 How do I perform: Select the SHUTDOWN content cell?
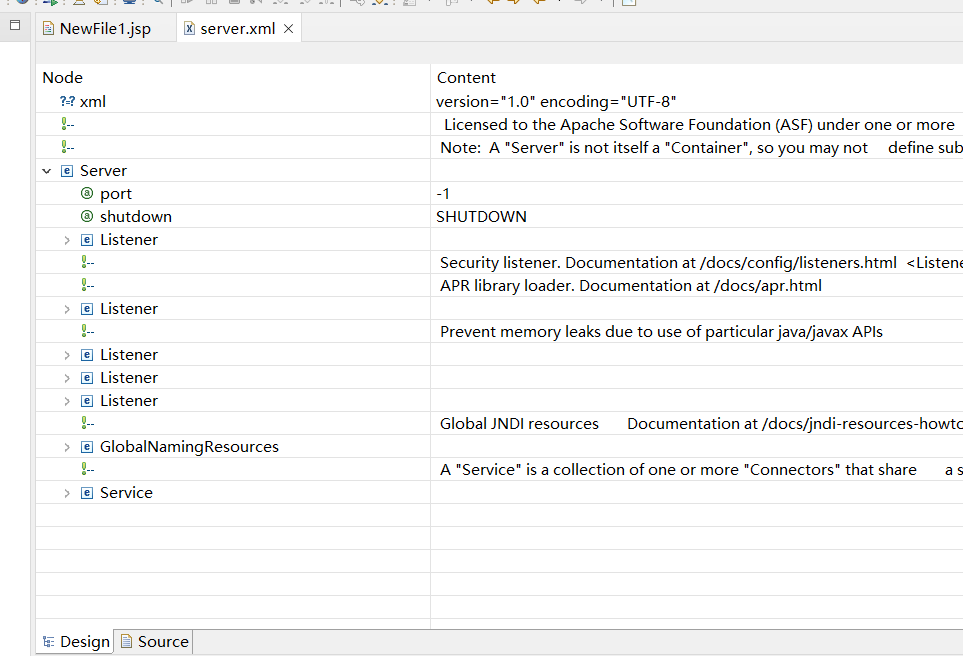click(x=696, y=216)
